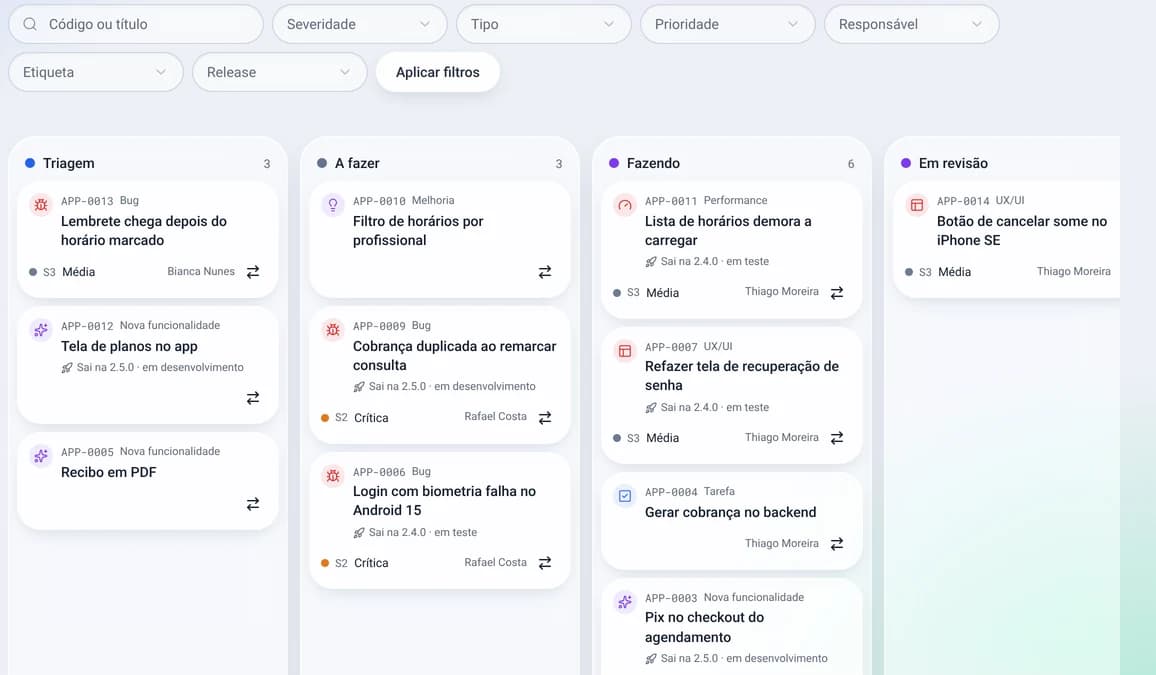
Task: Click the move arrows on Filtro de horários card
Action: (545, 272)
